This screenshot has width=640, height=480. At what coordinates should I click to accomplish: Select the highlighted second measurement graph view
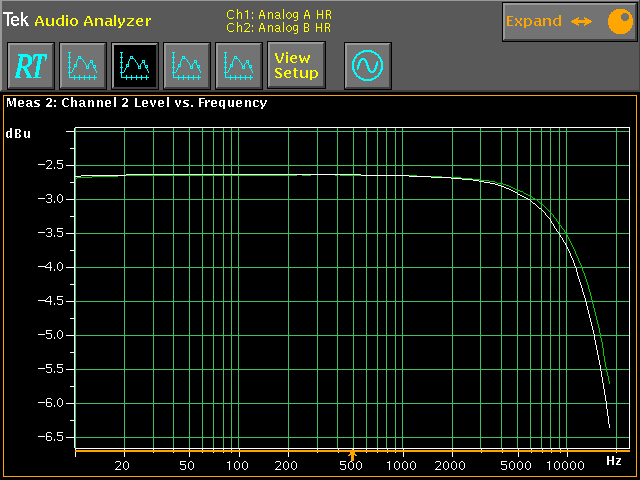pos(134,66)
